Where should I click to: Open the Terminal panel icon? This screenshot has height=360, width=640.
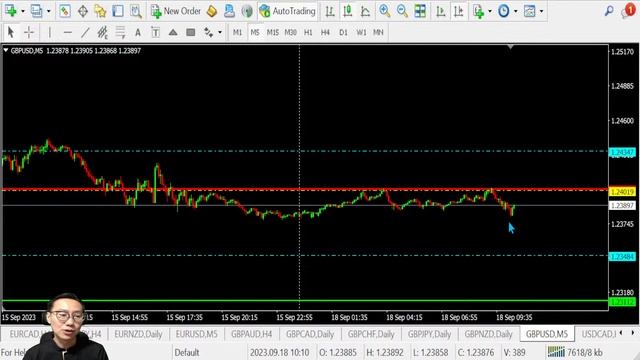pos(118,11)
